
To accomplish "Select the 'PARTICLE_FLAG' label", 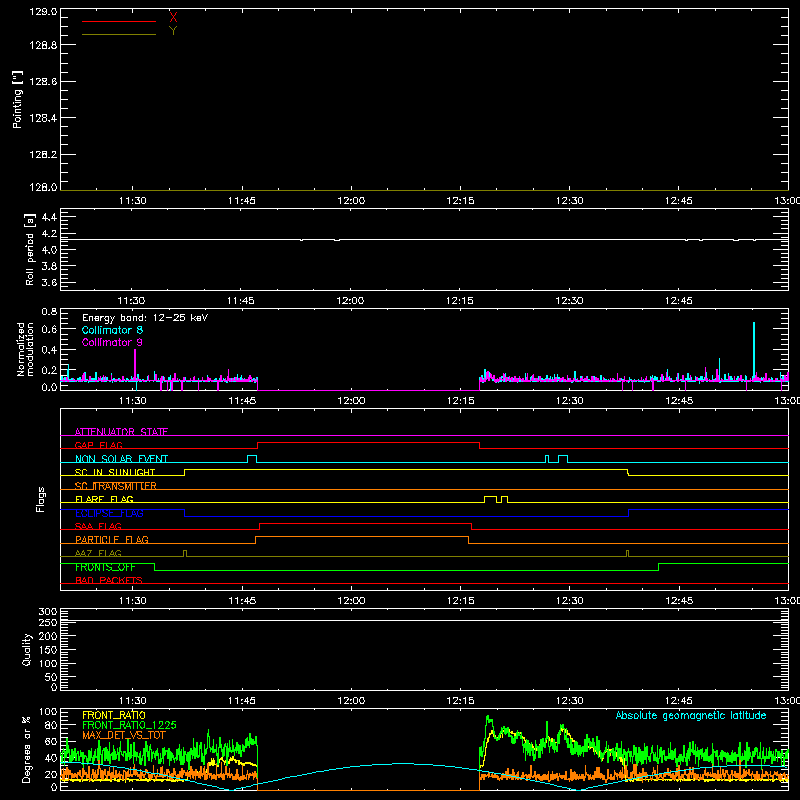I will 112,539.
